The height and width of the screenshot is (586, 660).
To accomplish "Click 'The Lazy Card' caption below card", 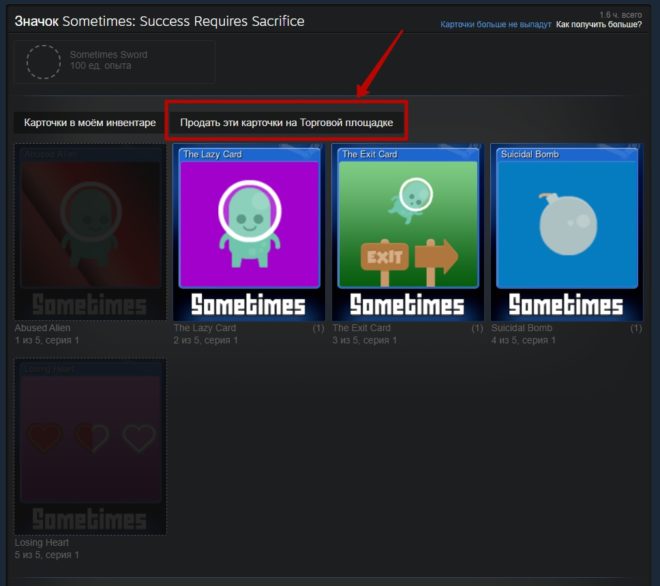I will [205, 328].
